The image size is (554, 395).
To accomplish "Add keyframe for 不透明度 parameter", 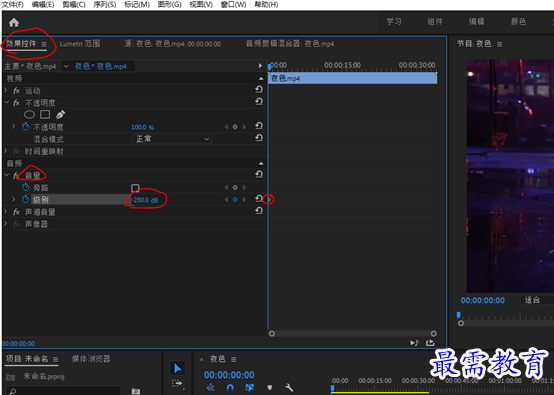I will [235, 127].
